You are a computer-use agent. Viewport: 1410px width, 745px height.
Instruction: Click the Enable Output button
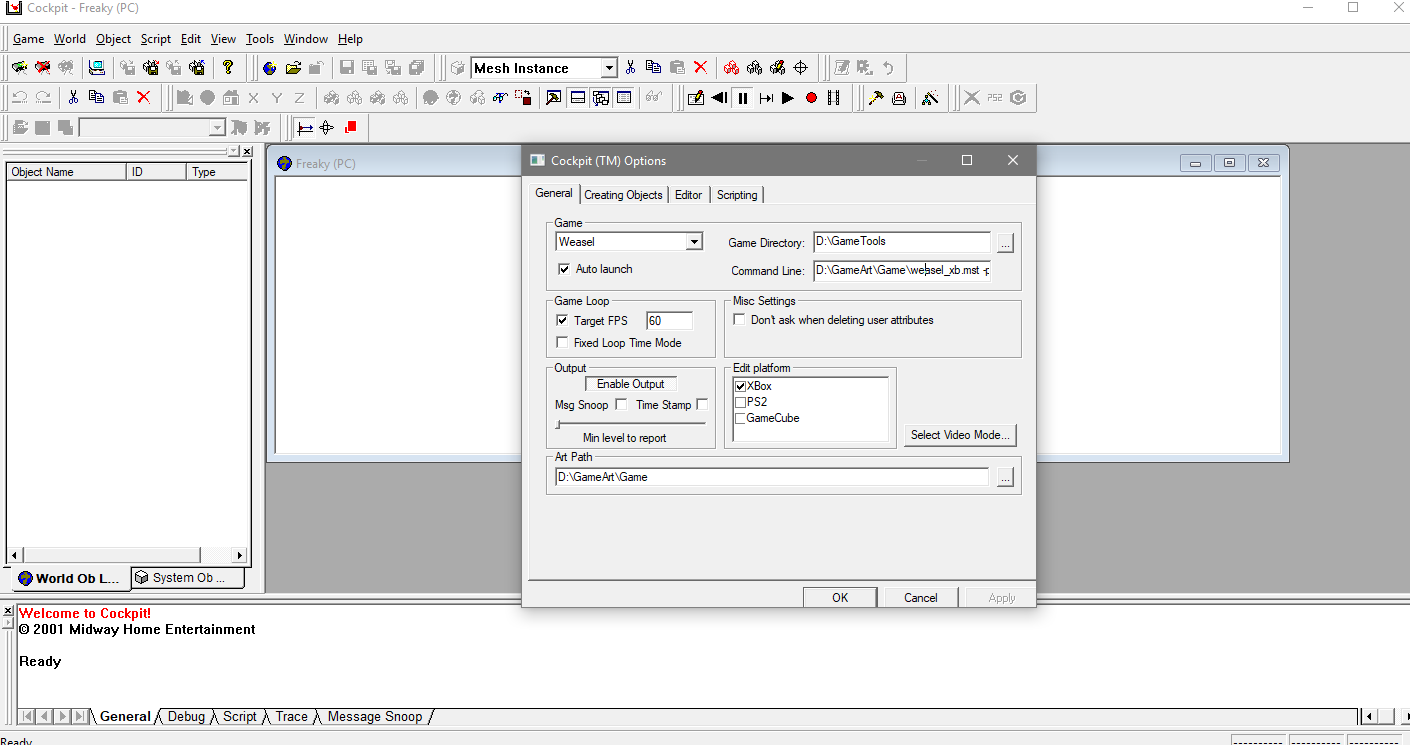[631, 384]
